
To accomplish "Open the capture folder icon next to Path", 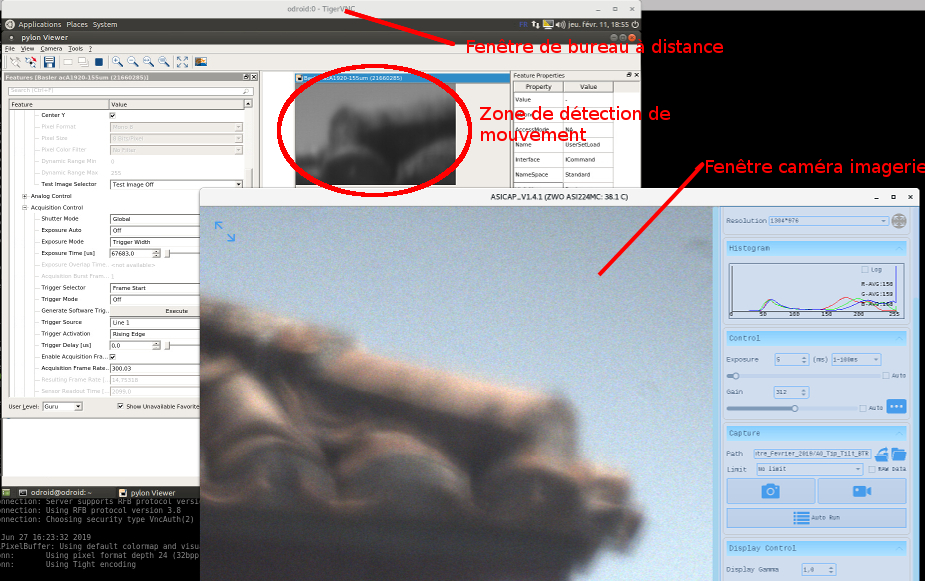I will pos(898,454).
